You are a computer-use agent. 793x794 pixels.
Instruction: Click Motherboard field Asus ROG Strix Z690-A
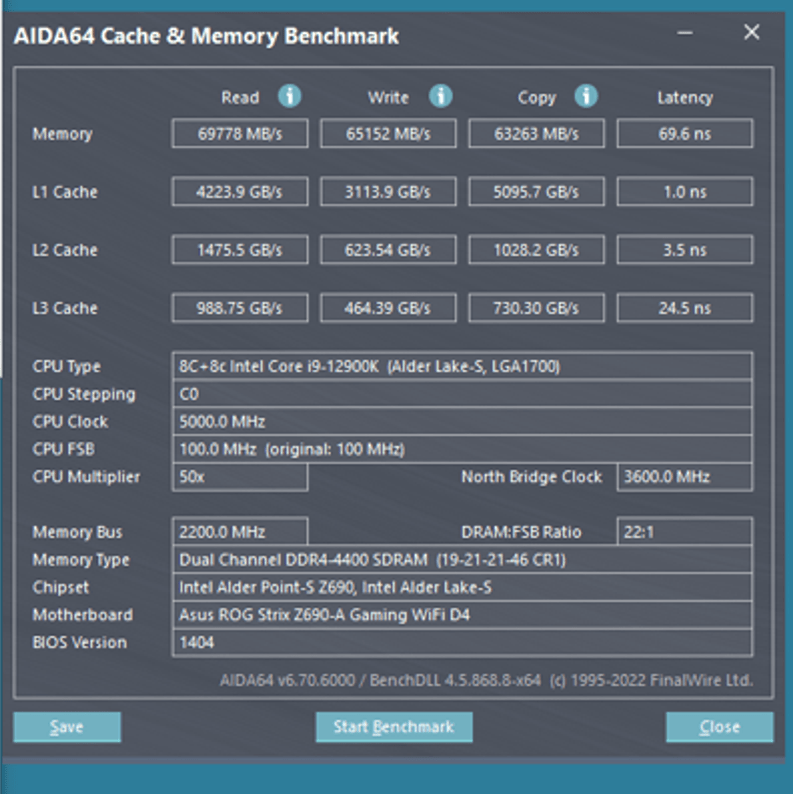pyautogui.click(x=462, y=615)
